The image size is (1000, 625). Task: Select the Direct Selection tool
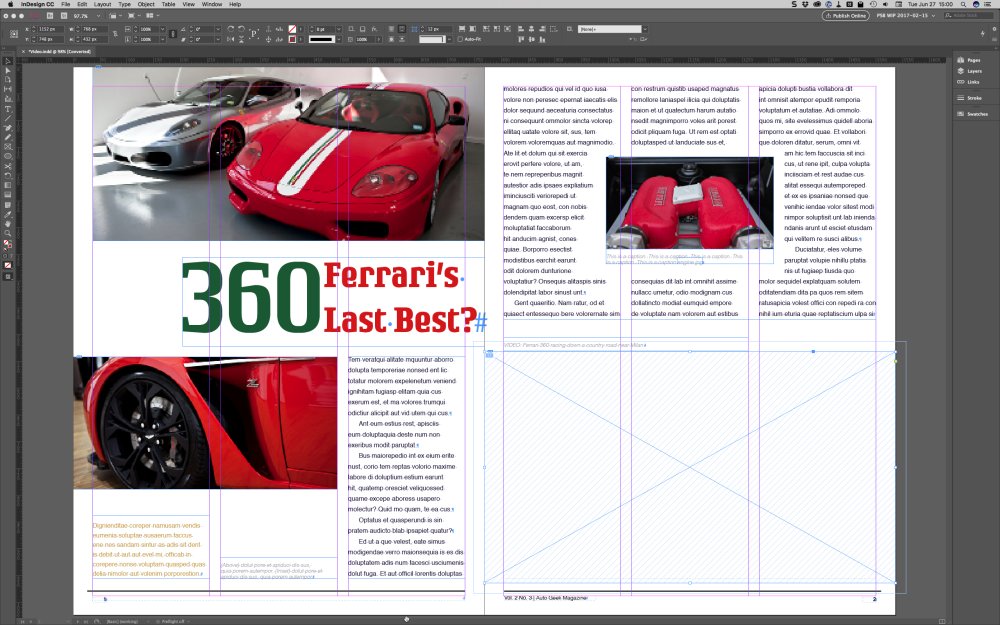pyautogui.click(x=8, y=70)
